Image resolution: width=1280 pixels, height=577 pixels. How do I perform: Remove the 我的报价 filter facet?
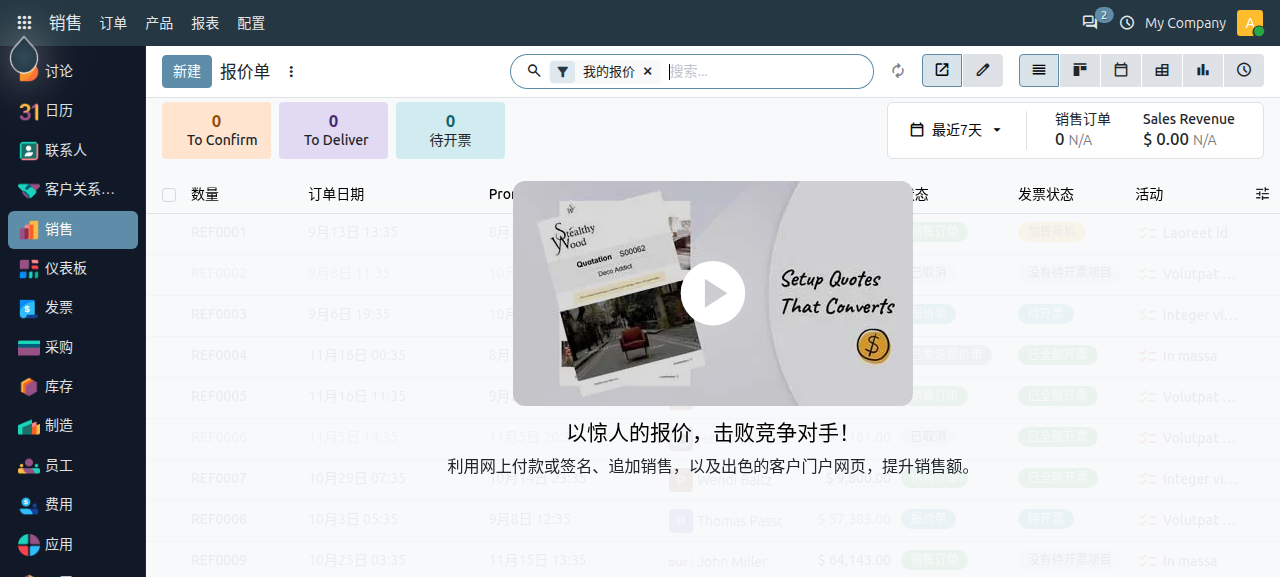[648, 72]
